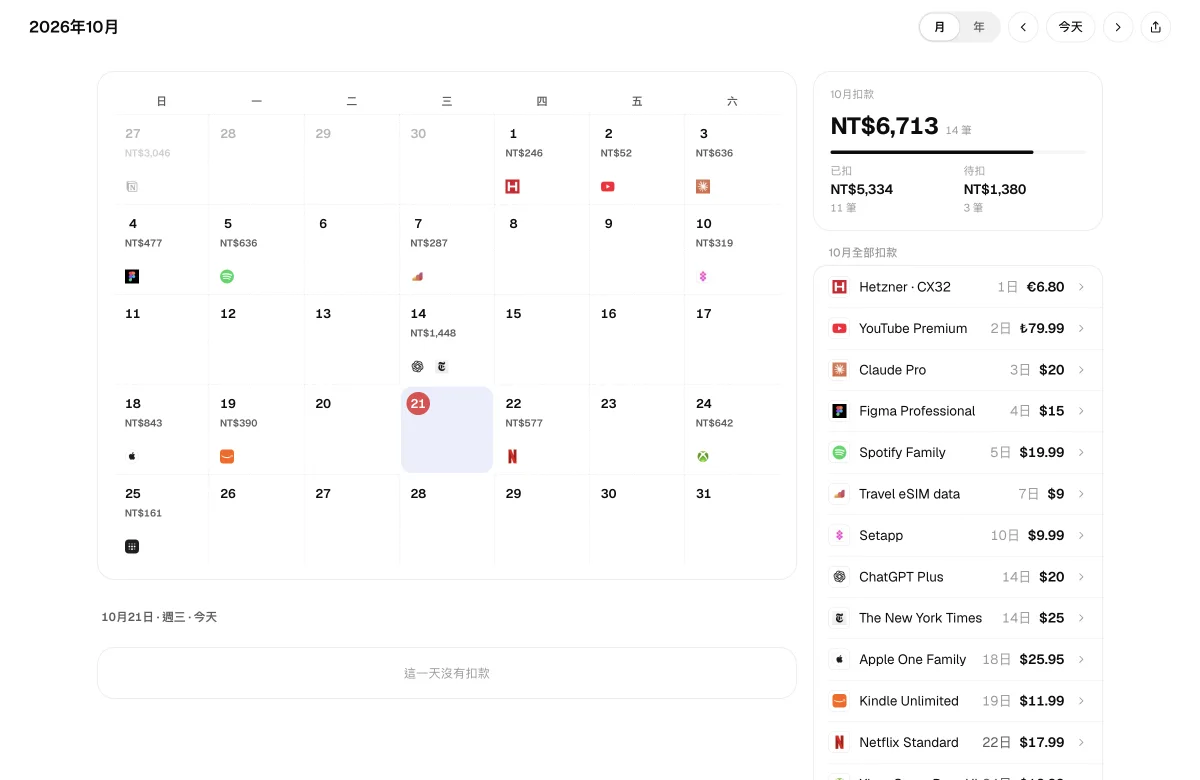Viewport: 1200px width, 780px height.
Task: Open the ChatGPT Plus subscription entry
Action: (x=958, y=577)
